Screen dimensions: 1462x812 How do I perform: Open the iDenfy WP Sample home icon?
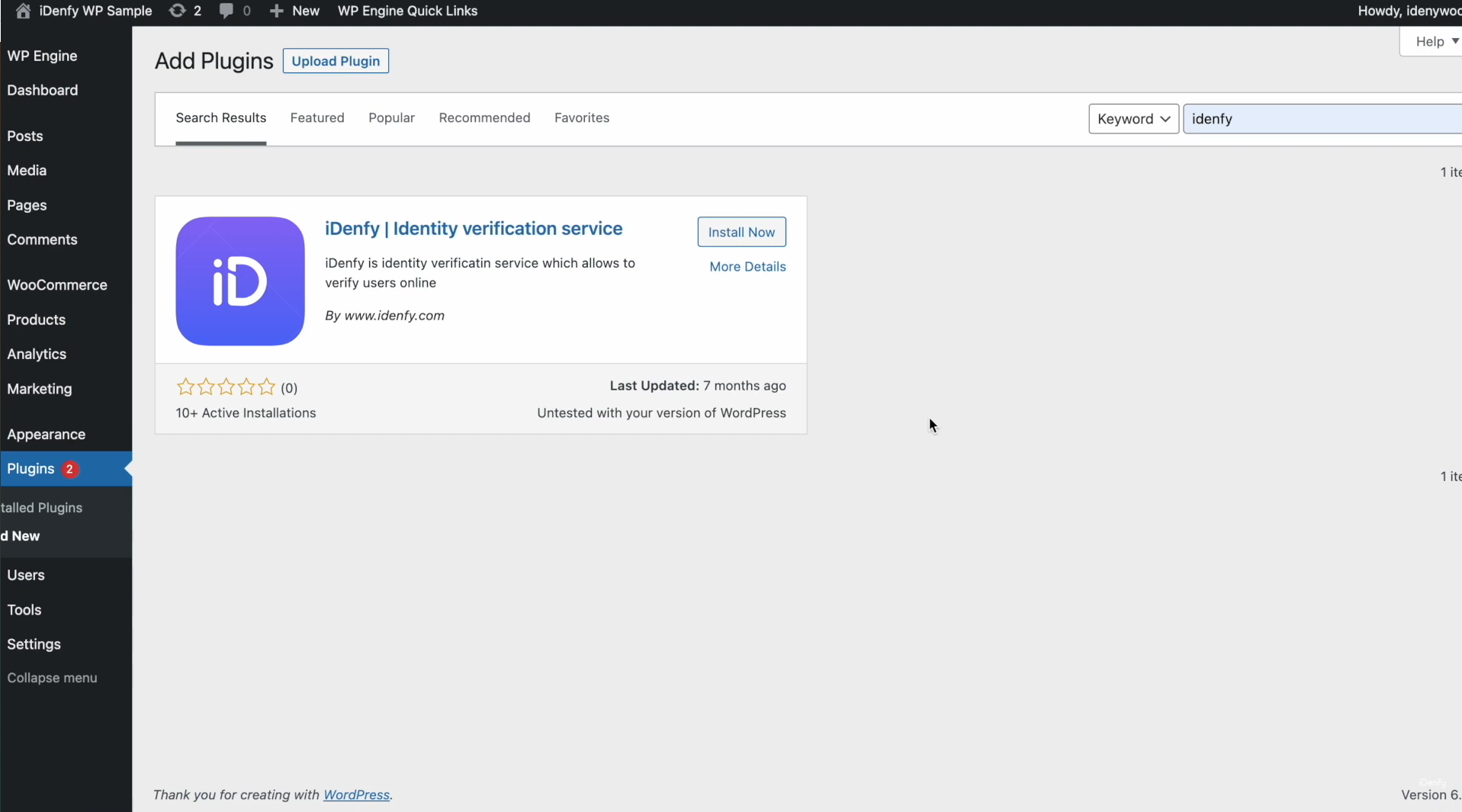point(21,11)
